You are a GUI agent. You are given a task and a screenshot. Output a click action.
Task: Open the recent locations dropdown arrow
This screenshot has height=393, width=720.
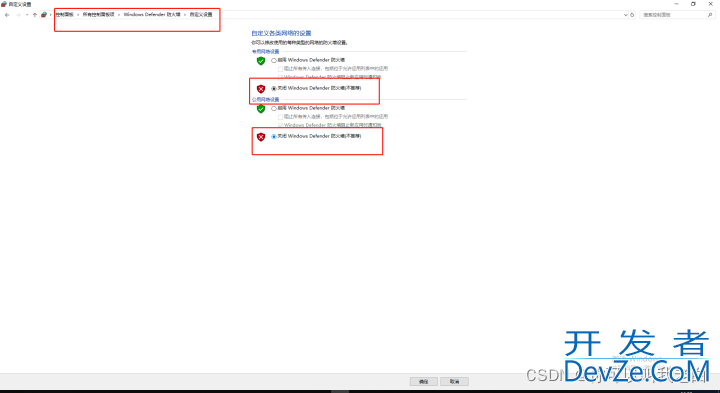[27, 15]
